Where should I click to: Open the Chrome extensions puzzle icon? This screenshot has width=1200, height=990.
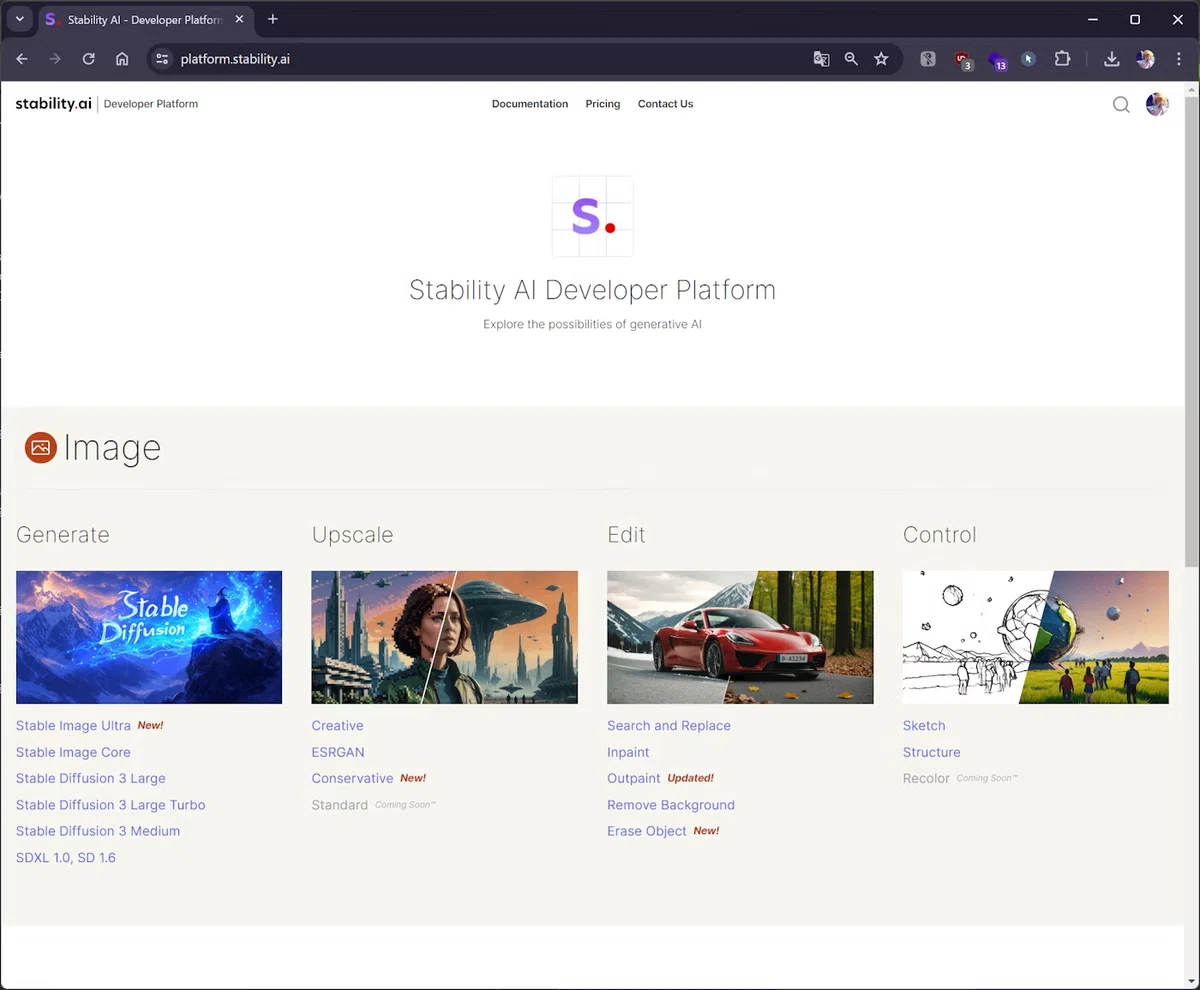coord(1062,59)
